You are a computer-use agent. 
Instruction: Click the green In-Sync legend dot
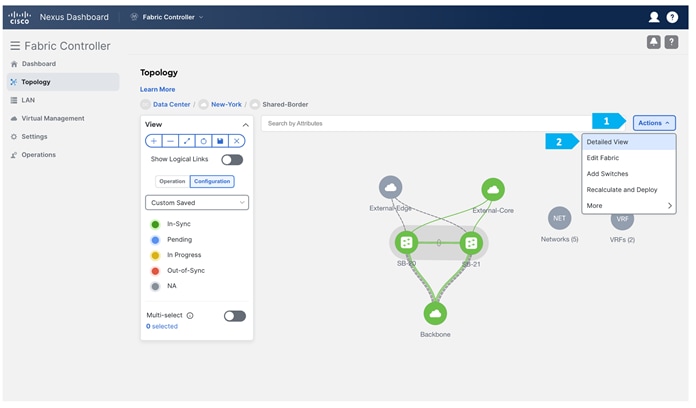pos(155,224)
